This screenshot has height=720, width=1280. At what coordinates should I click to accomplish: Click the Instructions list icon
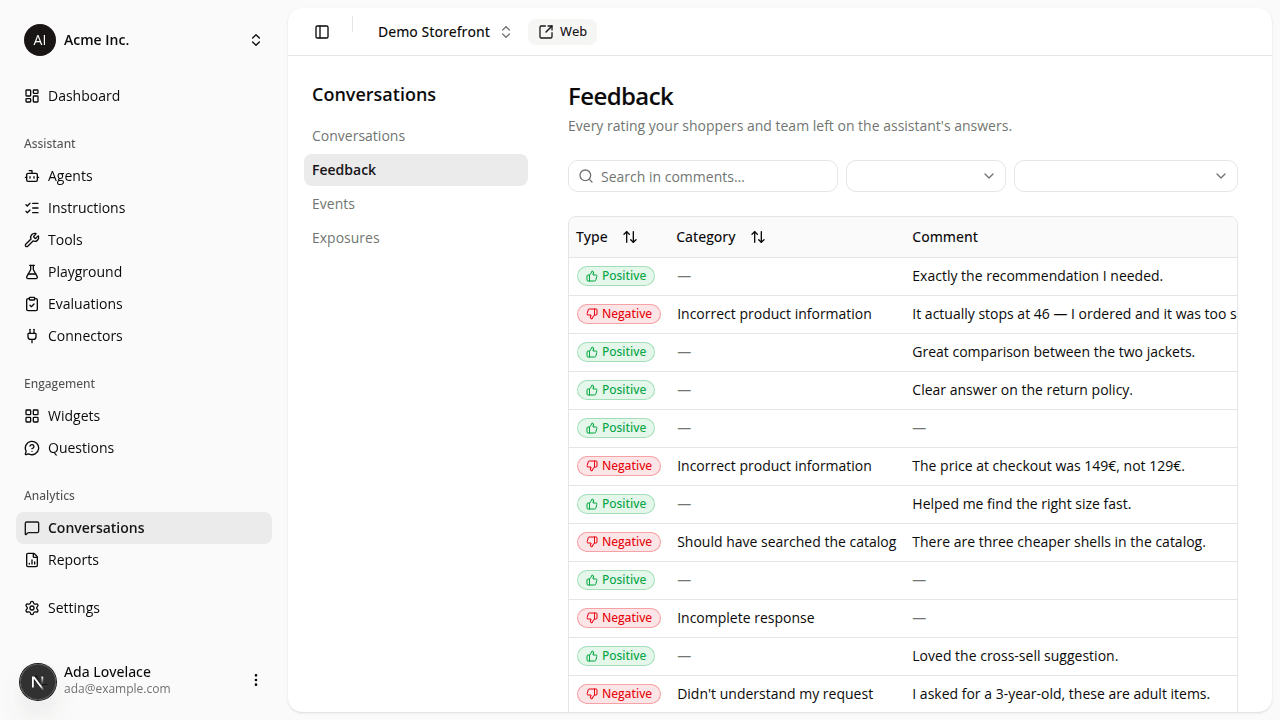[x=32, y=208]
